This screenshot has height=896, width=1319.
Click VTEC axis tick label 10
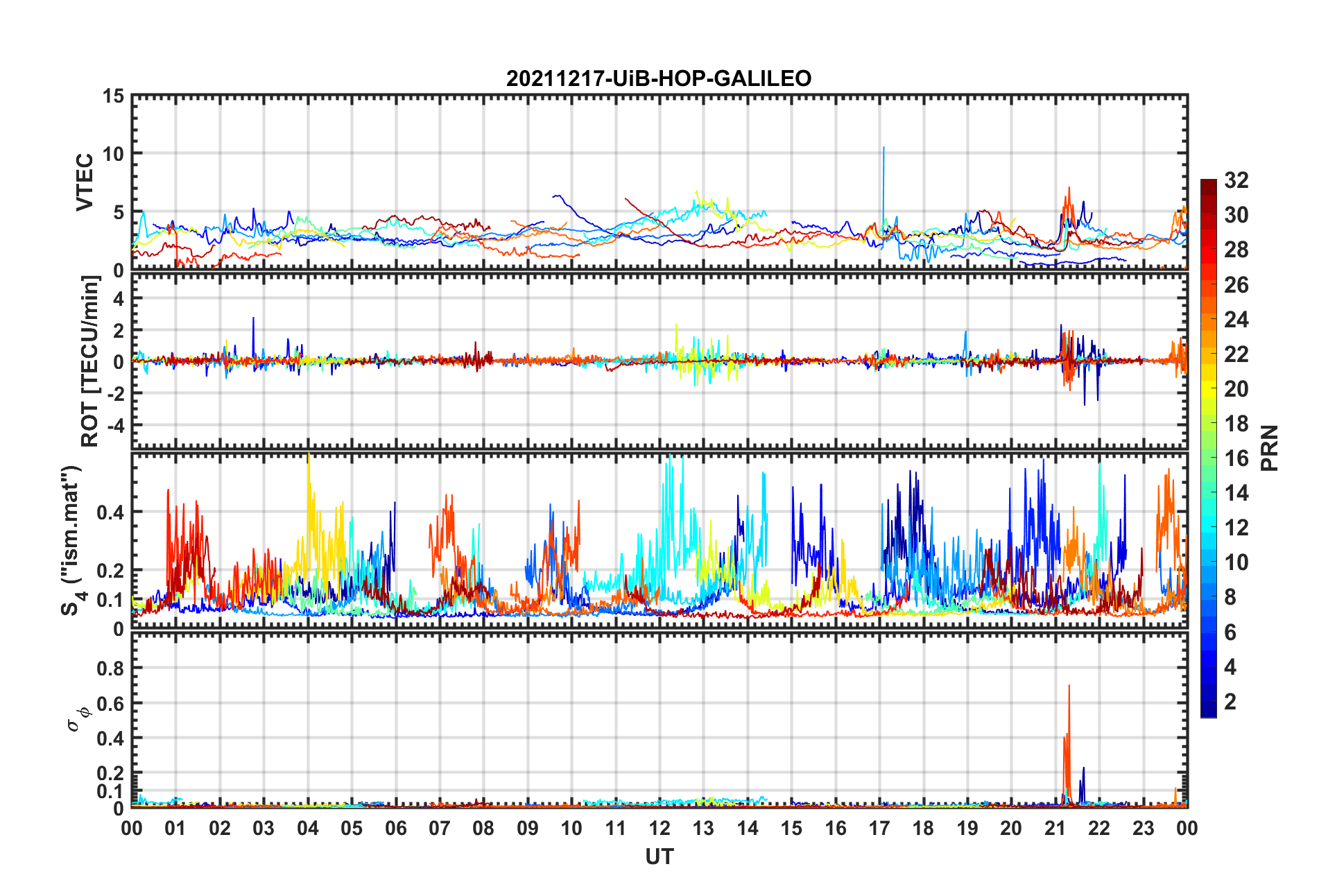coord(114,154)
